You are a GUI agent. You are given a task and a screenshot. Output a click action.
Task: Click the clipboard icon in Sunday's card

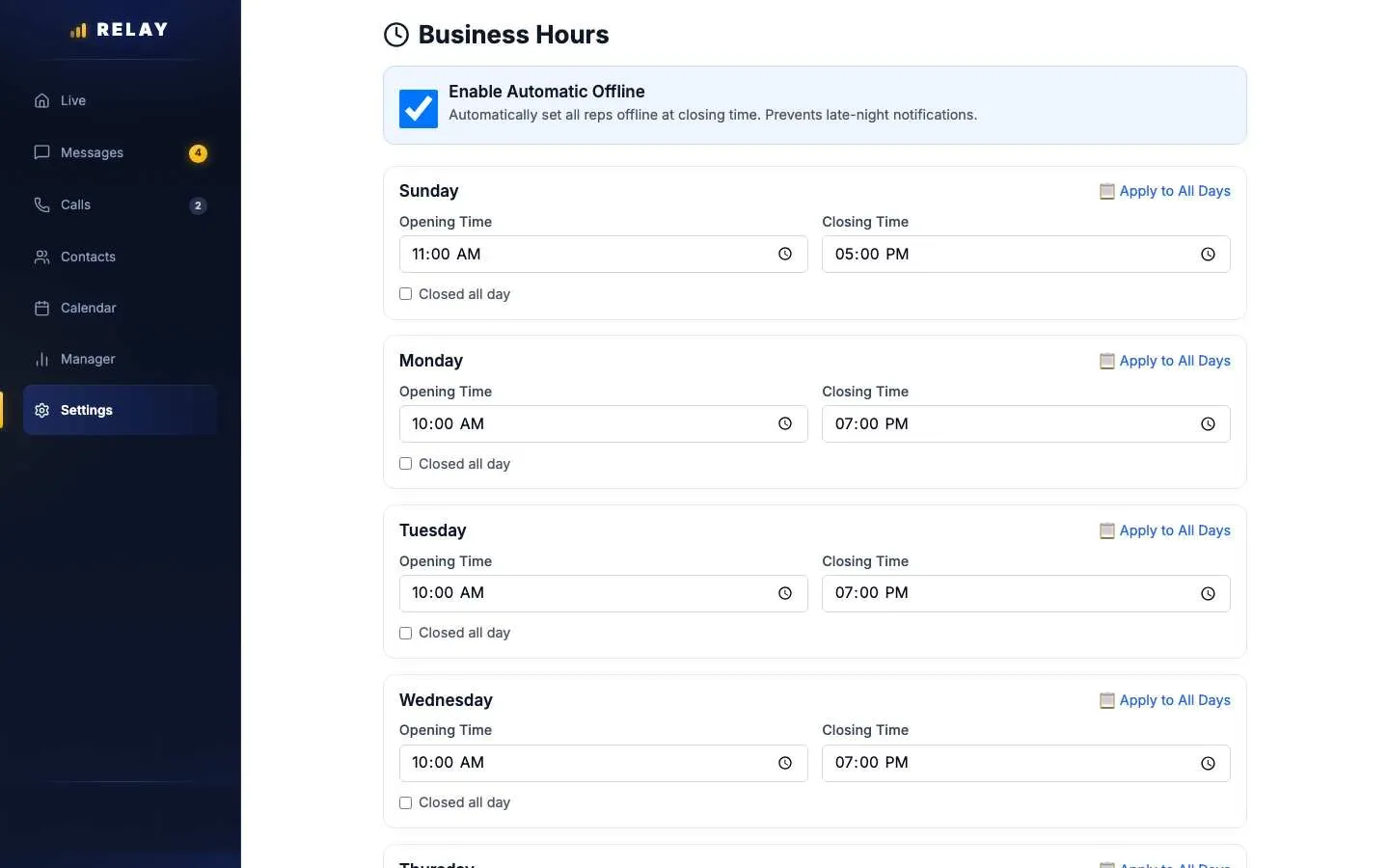pos(1107,191)
